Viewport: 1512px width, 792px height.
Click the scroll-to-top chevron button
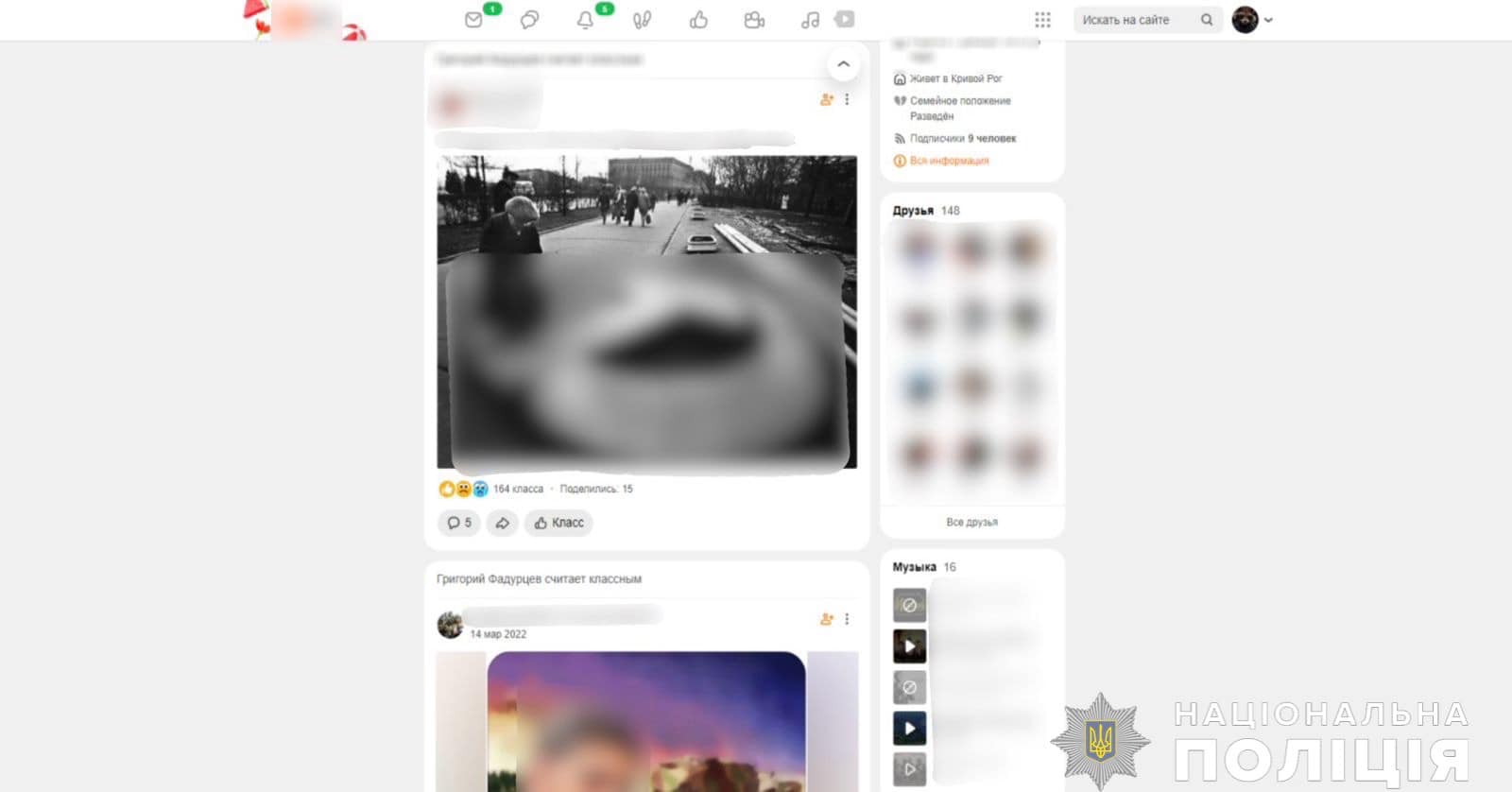(x=843, y=64)
